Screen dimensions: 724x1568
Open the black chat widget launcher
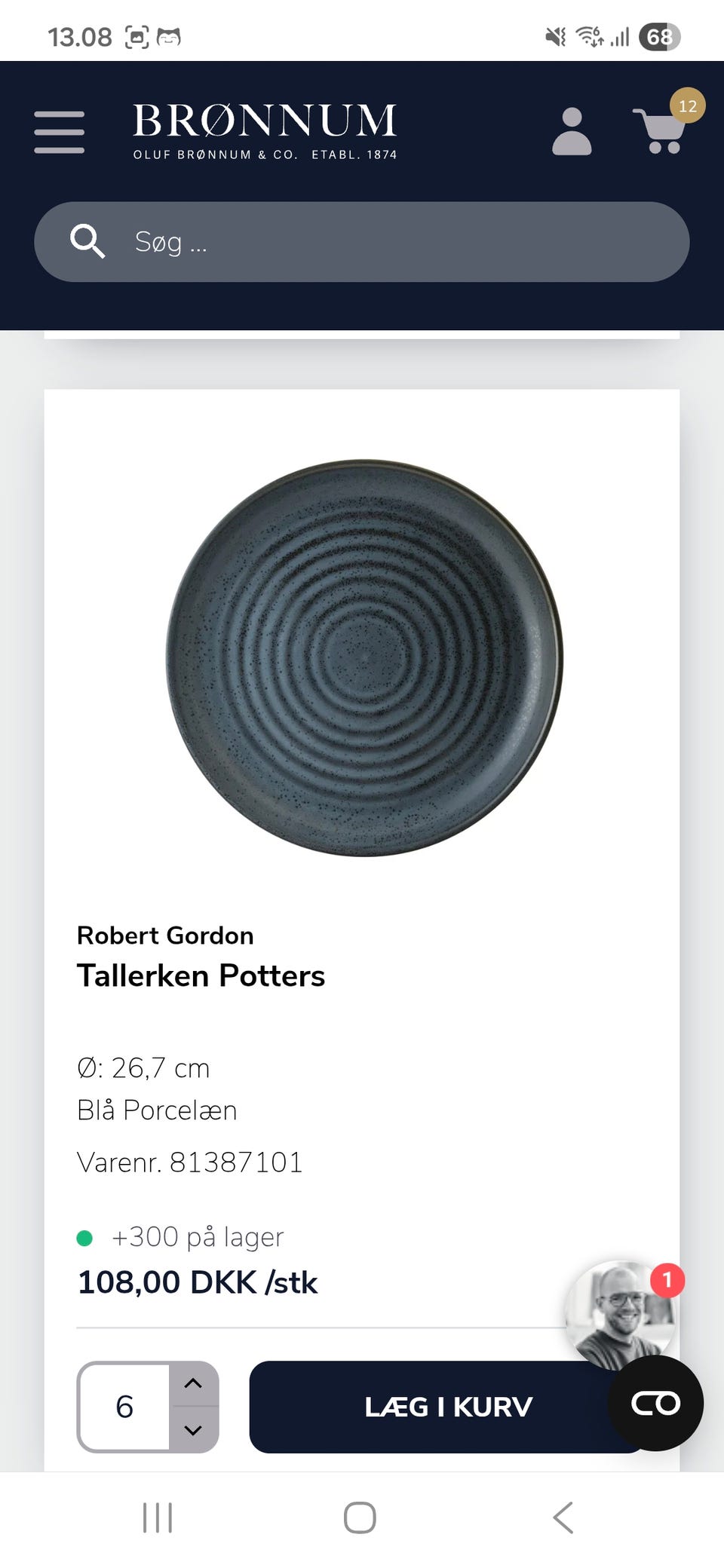[x=655, y=1403]
